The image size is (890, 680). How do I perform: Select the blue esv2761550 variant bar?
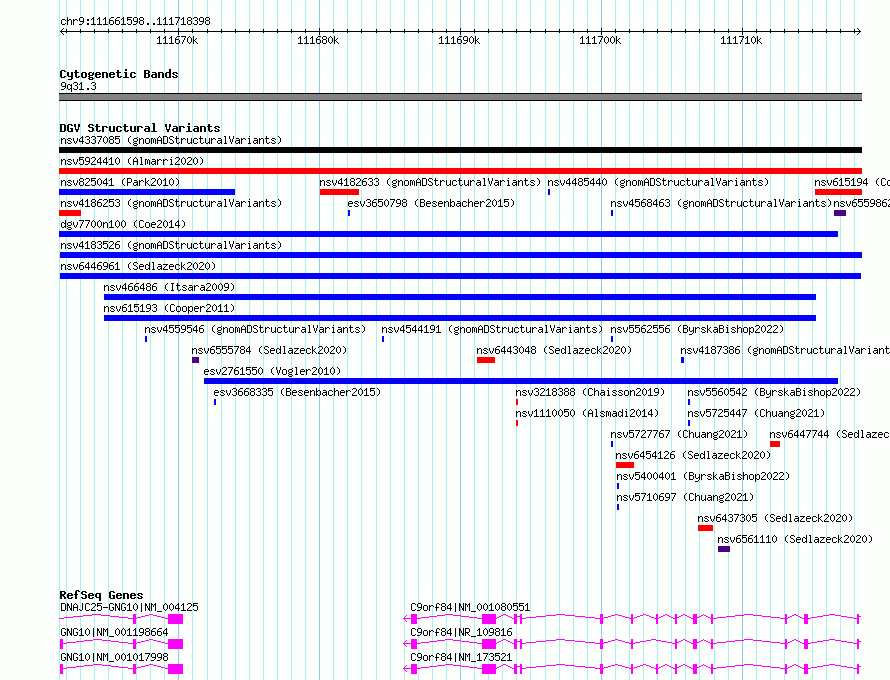[521, 381]
